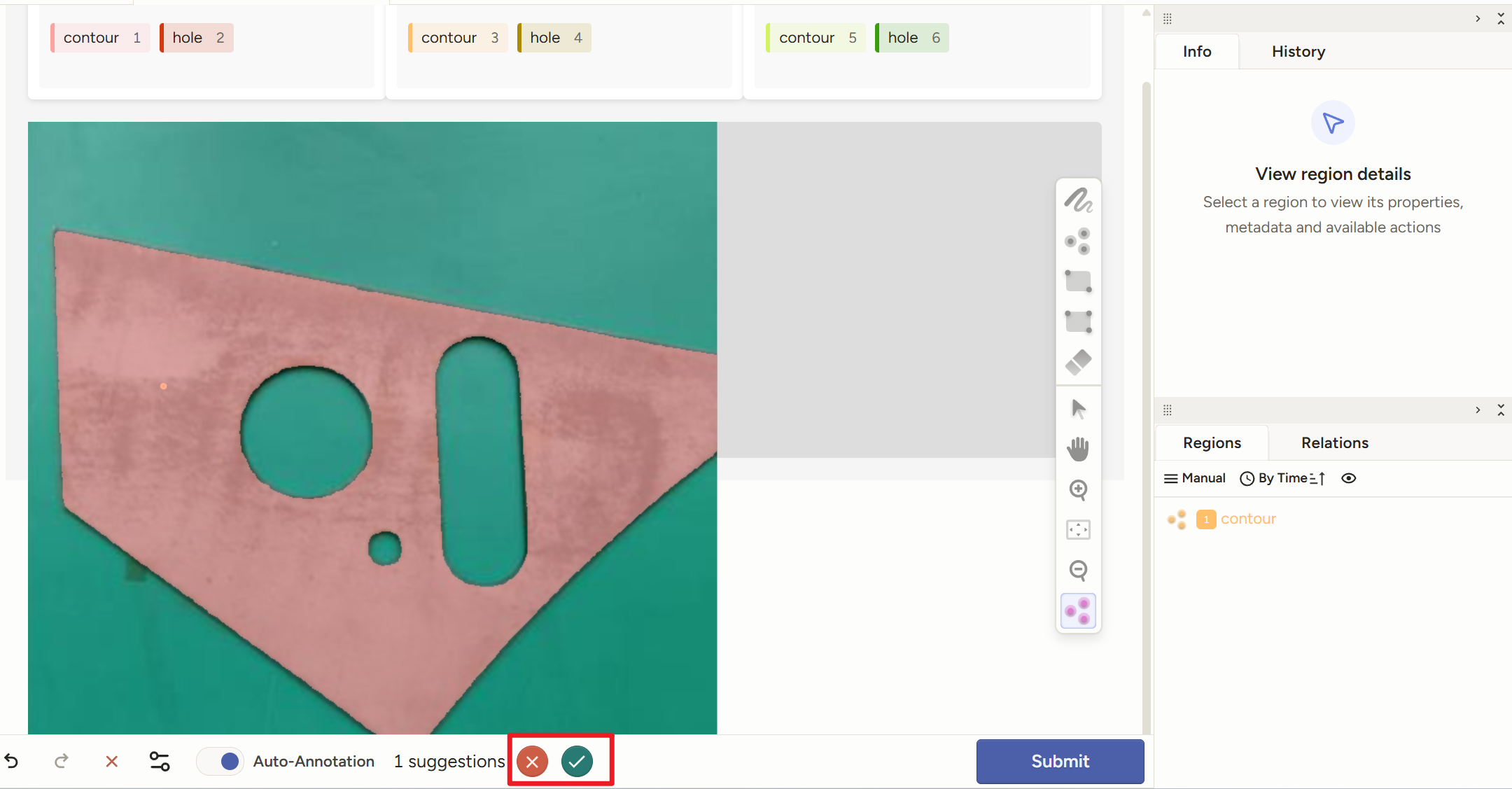The height and width of the screenshot is (789, 1512).
Task: Select the brush drawing tool
Action: [x=1078, y=201]
